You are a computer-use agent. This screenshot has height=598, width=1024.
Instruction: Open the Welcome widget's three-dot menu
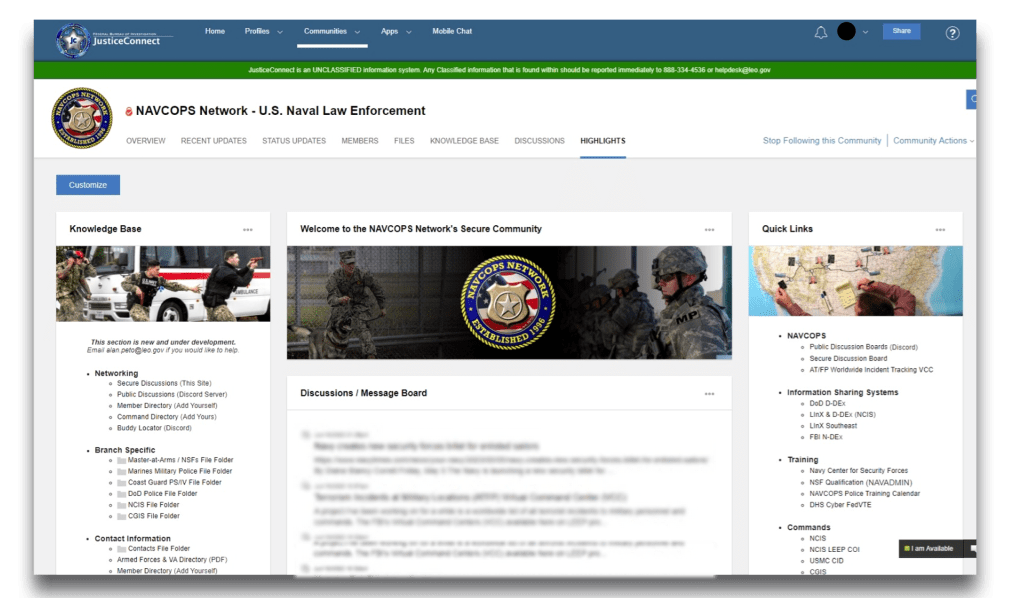[x=709, y=230]
